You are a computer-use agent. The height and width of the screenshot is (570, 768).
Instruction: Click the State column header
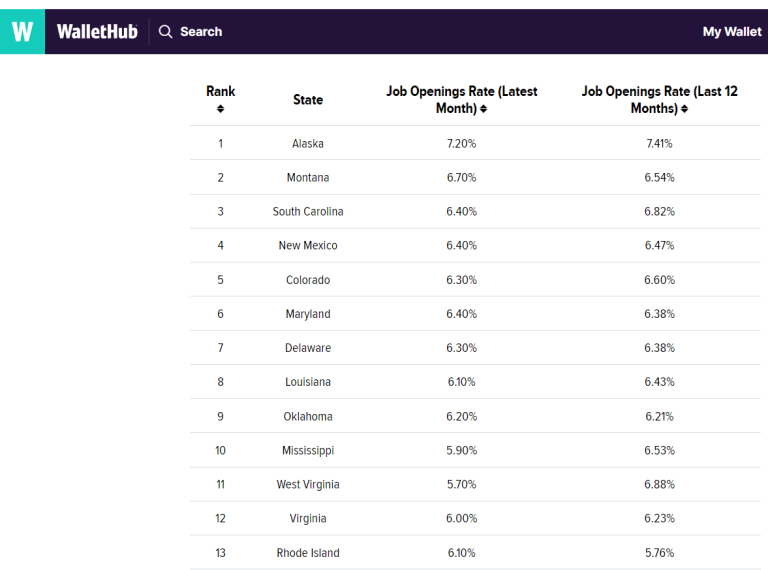click(308, 100)
